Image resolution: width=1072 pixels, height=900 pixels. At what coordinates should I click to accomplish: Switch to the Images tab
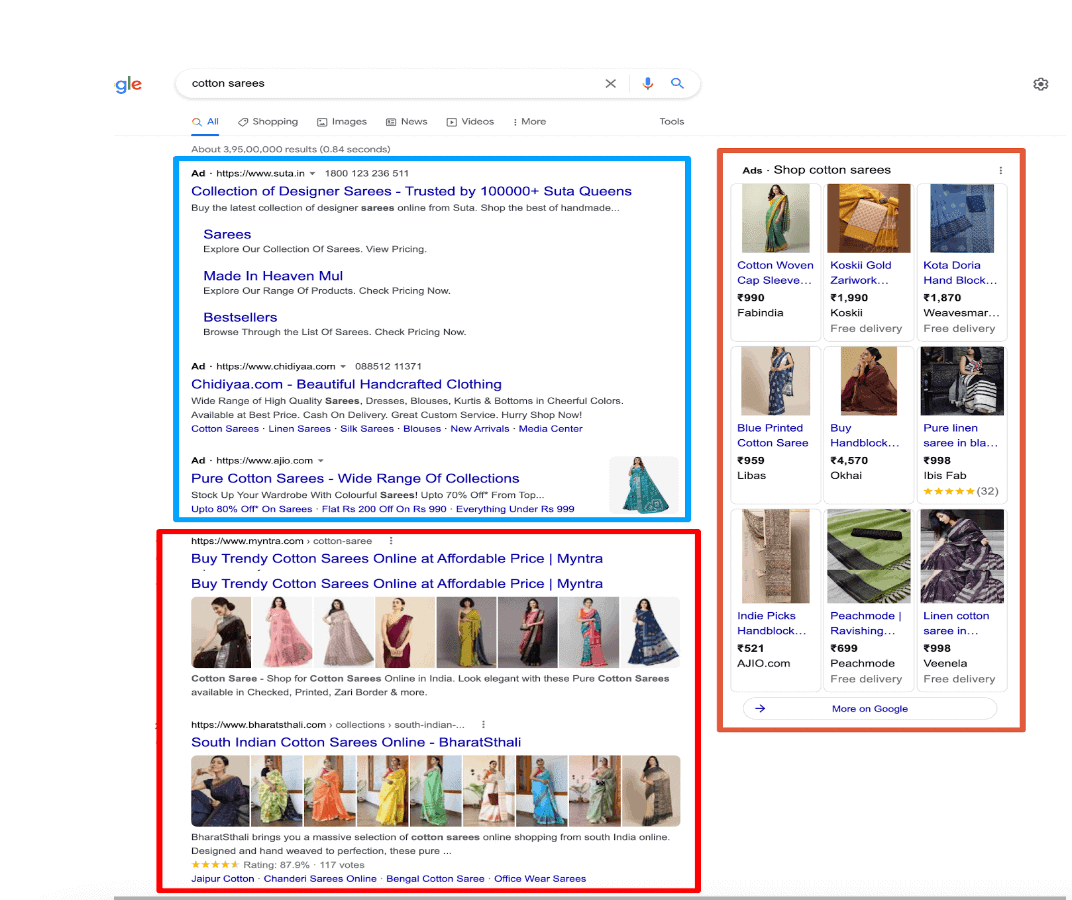pos(342,122)
